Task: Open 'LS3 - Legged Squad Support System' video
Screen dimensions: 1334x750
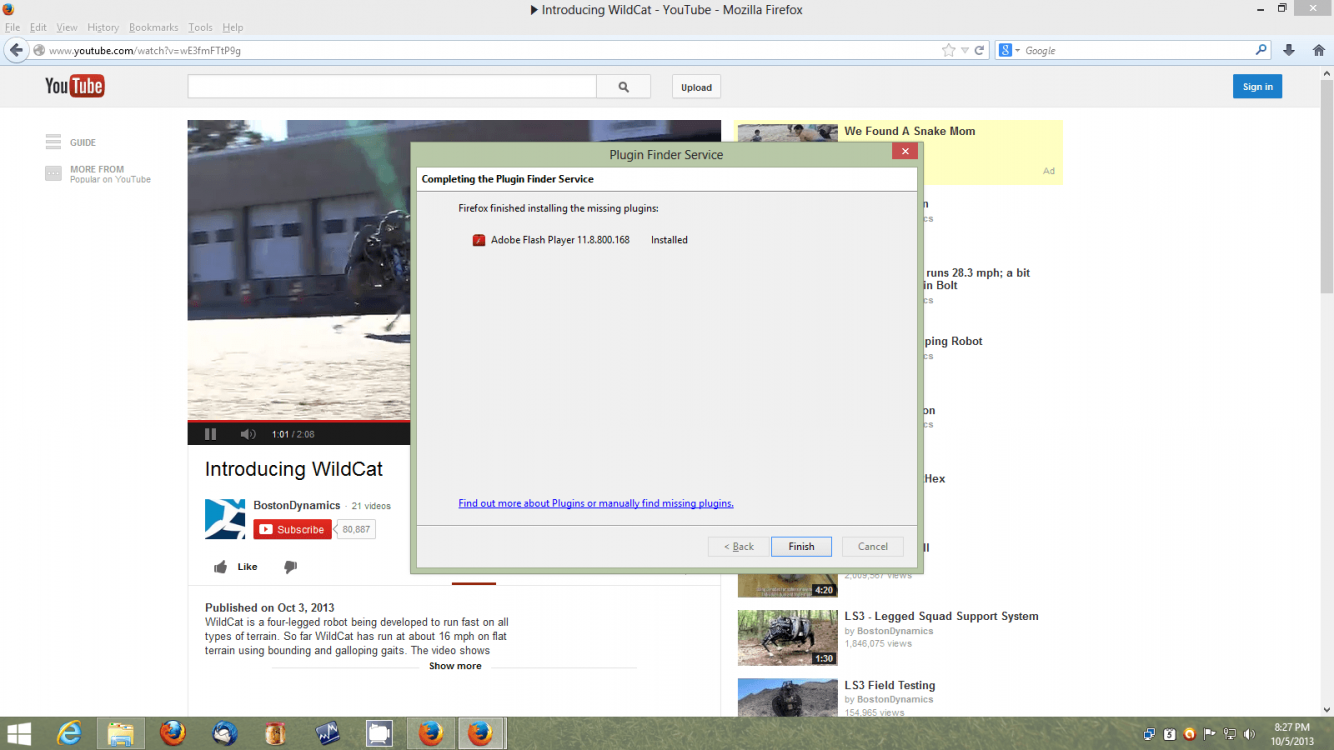Action: (941, 616)
